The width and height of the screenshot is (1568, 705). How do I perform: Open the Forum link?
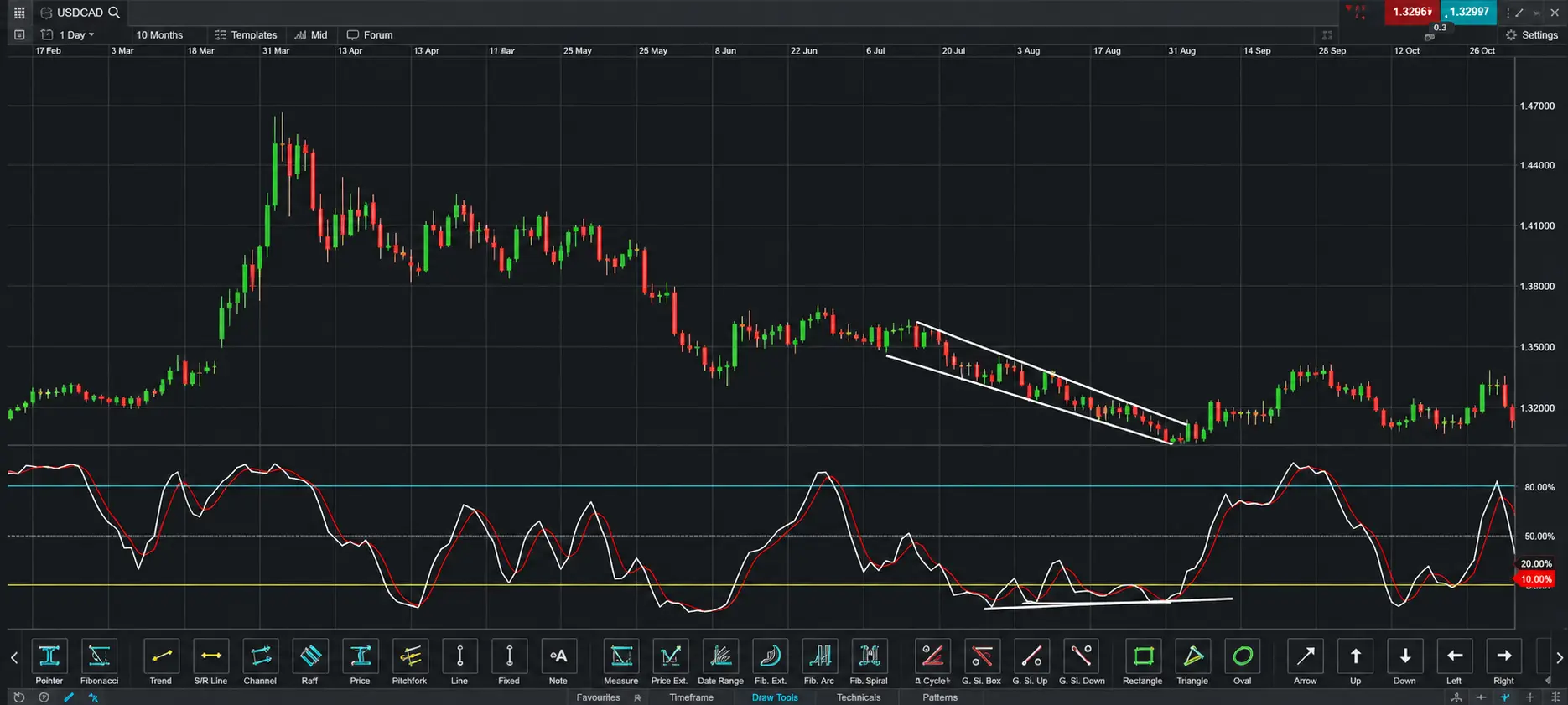(x=370, y=35)
